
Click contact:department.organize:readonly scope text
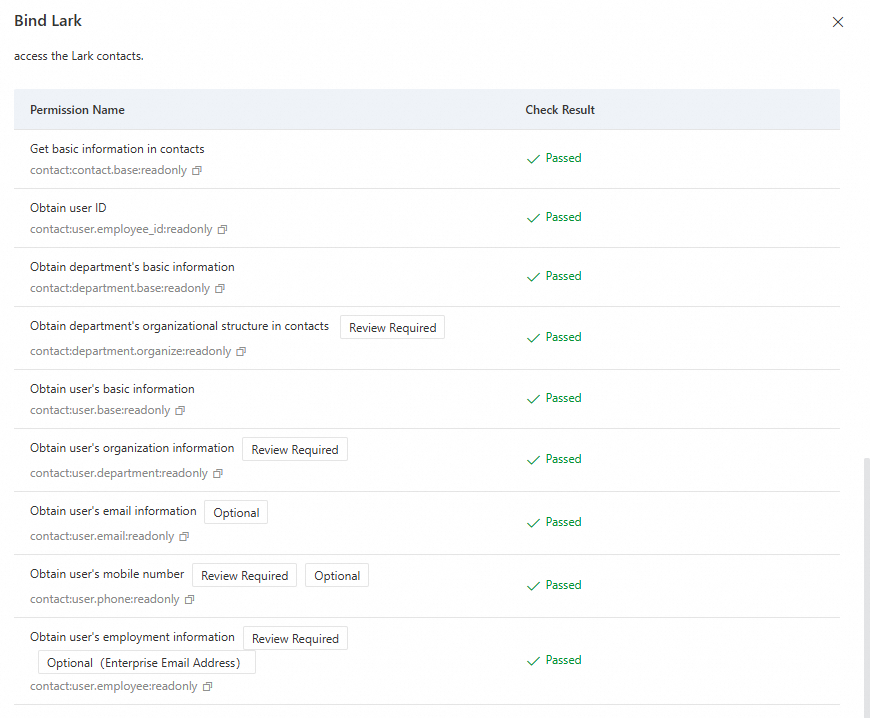click(x=130, y=351)
